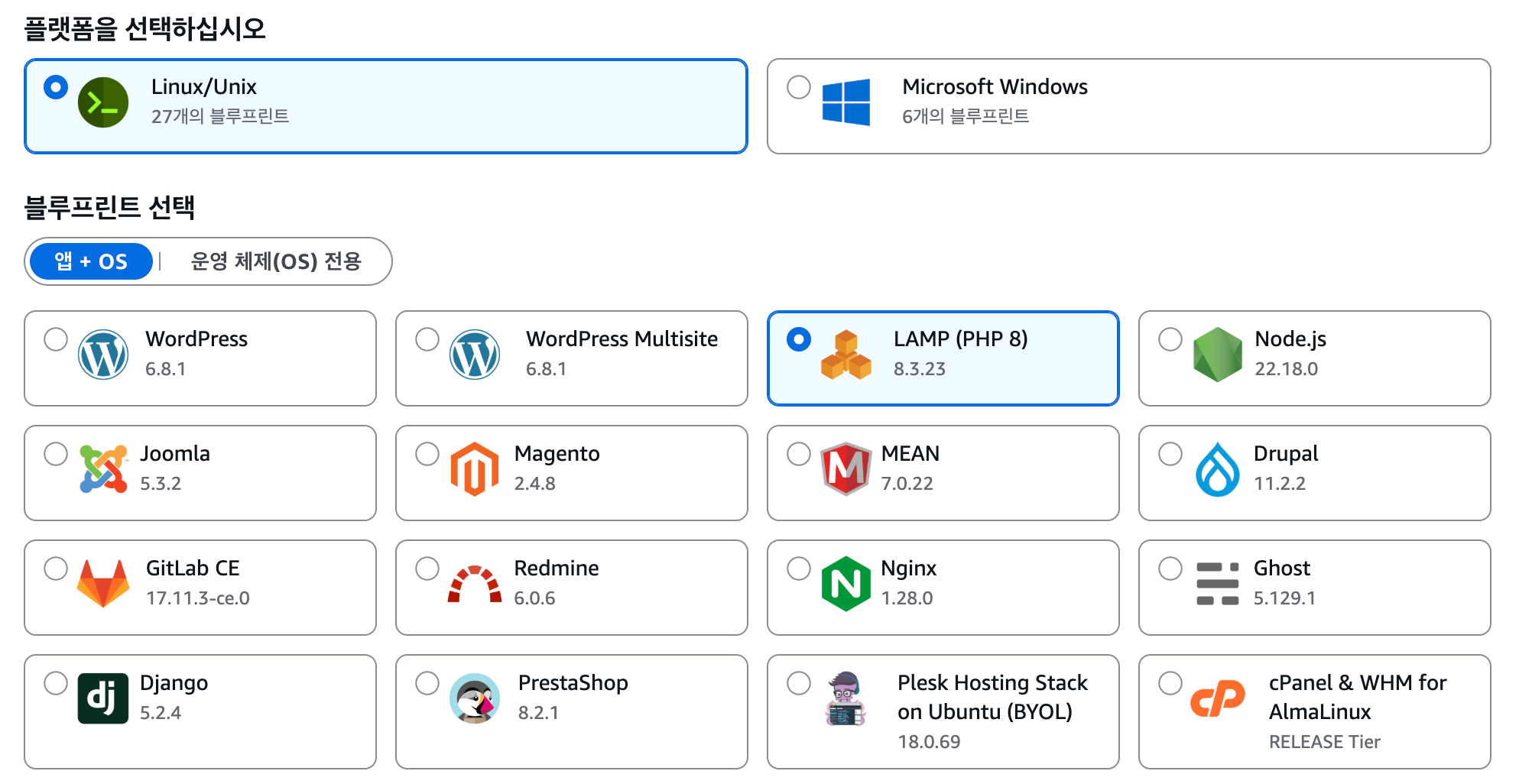The image size is (1532, 784).
Task: Select the Linux/Unix platform radio button
Action: tap(56, 87)
